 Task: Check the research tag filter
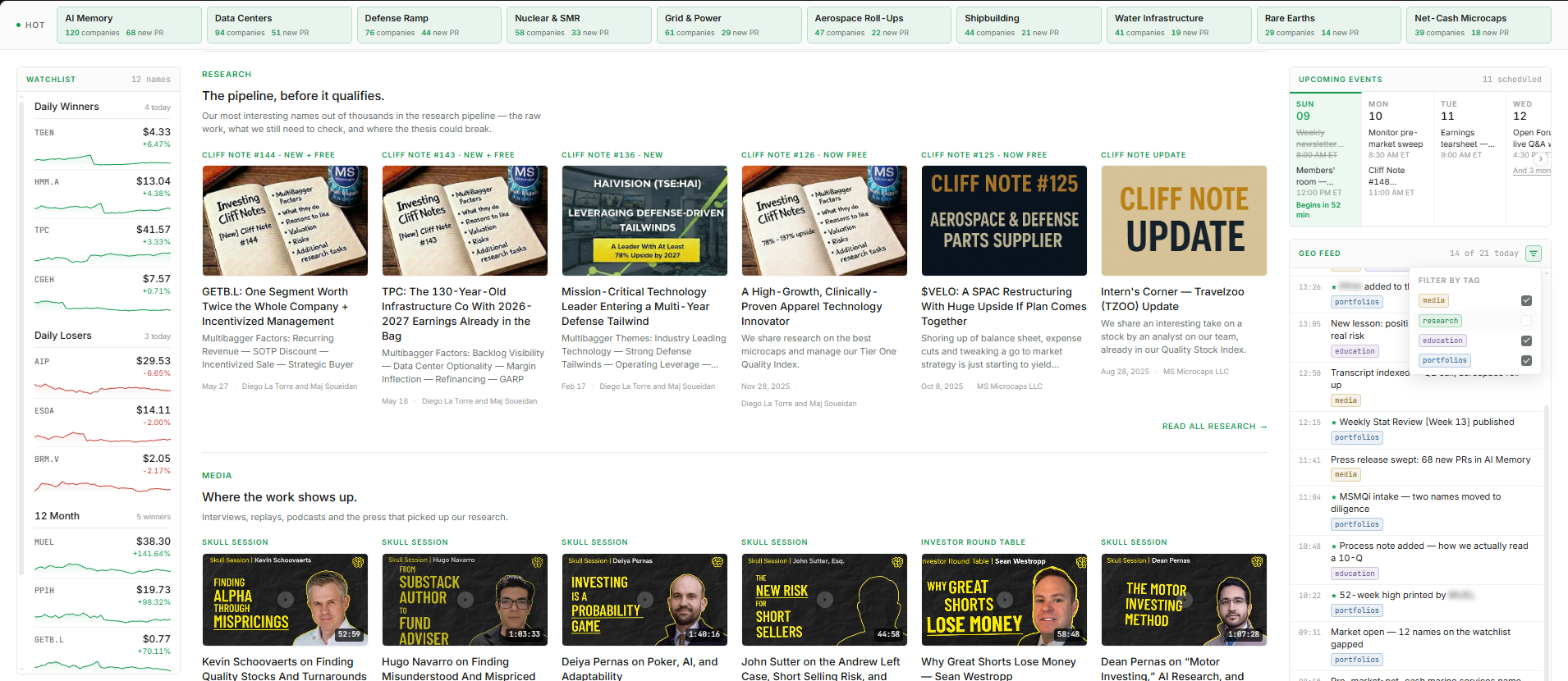pos(1526,321)
